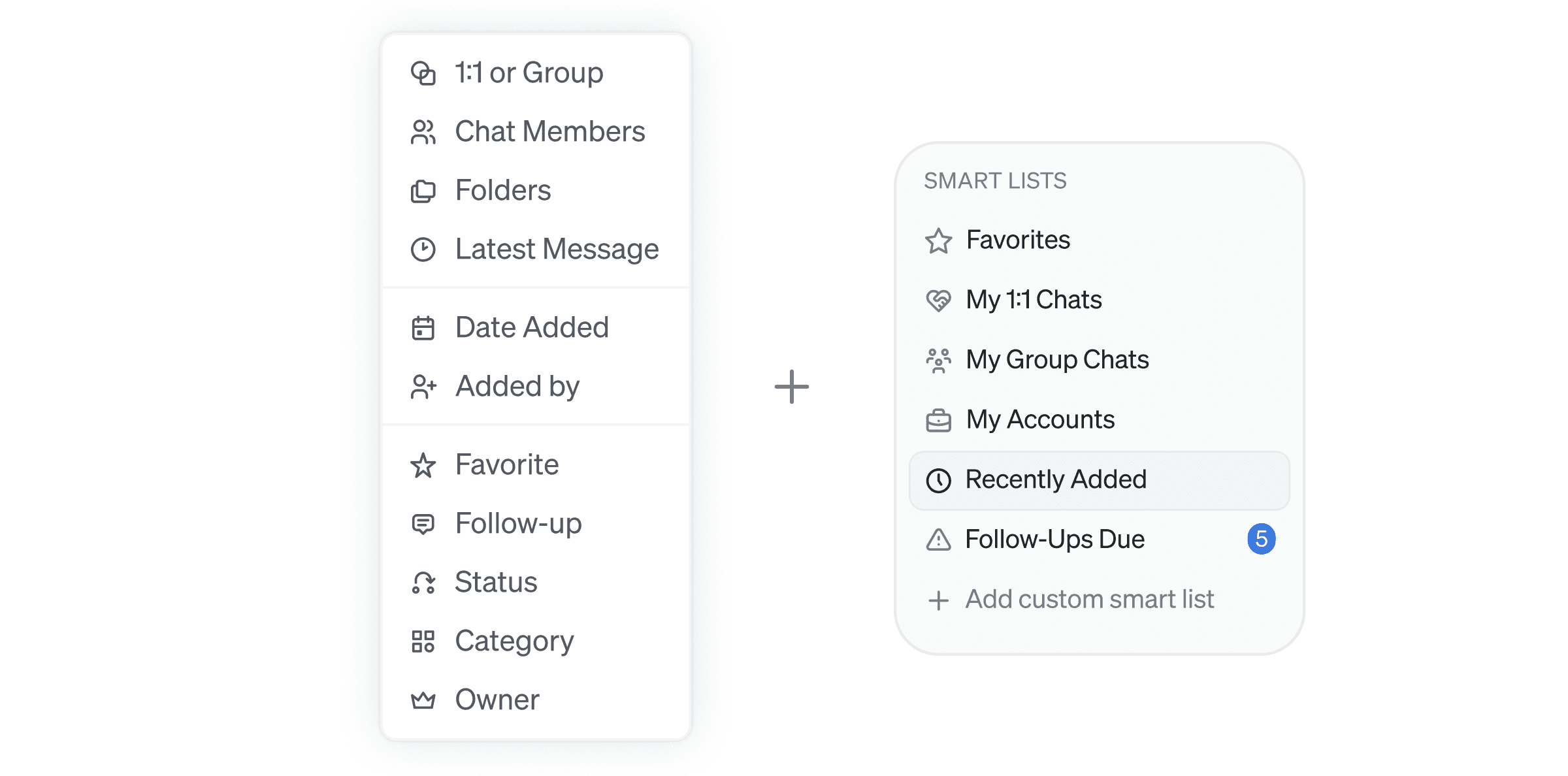Viewport: 1568px width, 776px height.
Task: Select the Category filter option
Action: coord(514,641)
